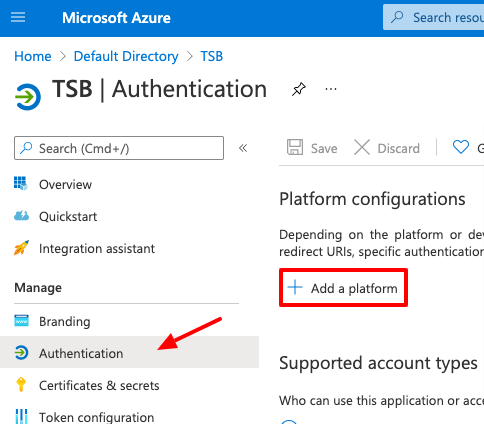
Task: Click the Microsoft Azure title
Action: [116, 18]
